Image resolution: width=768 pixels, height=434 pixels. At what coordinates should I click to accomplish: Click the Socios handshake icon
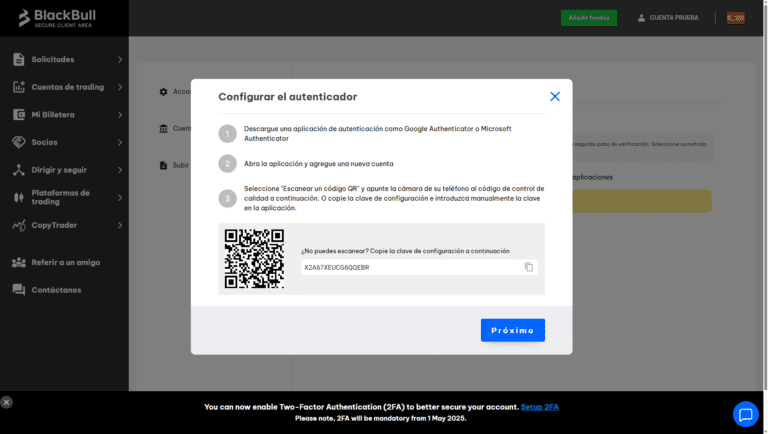point(19,142)
